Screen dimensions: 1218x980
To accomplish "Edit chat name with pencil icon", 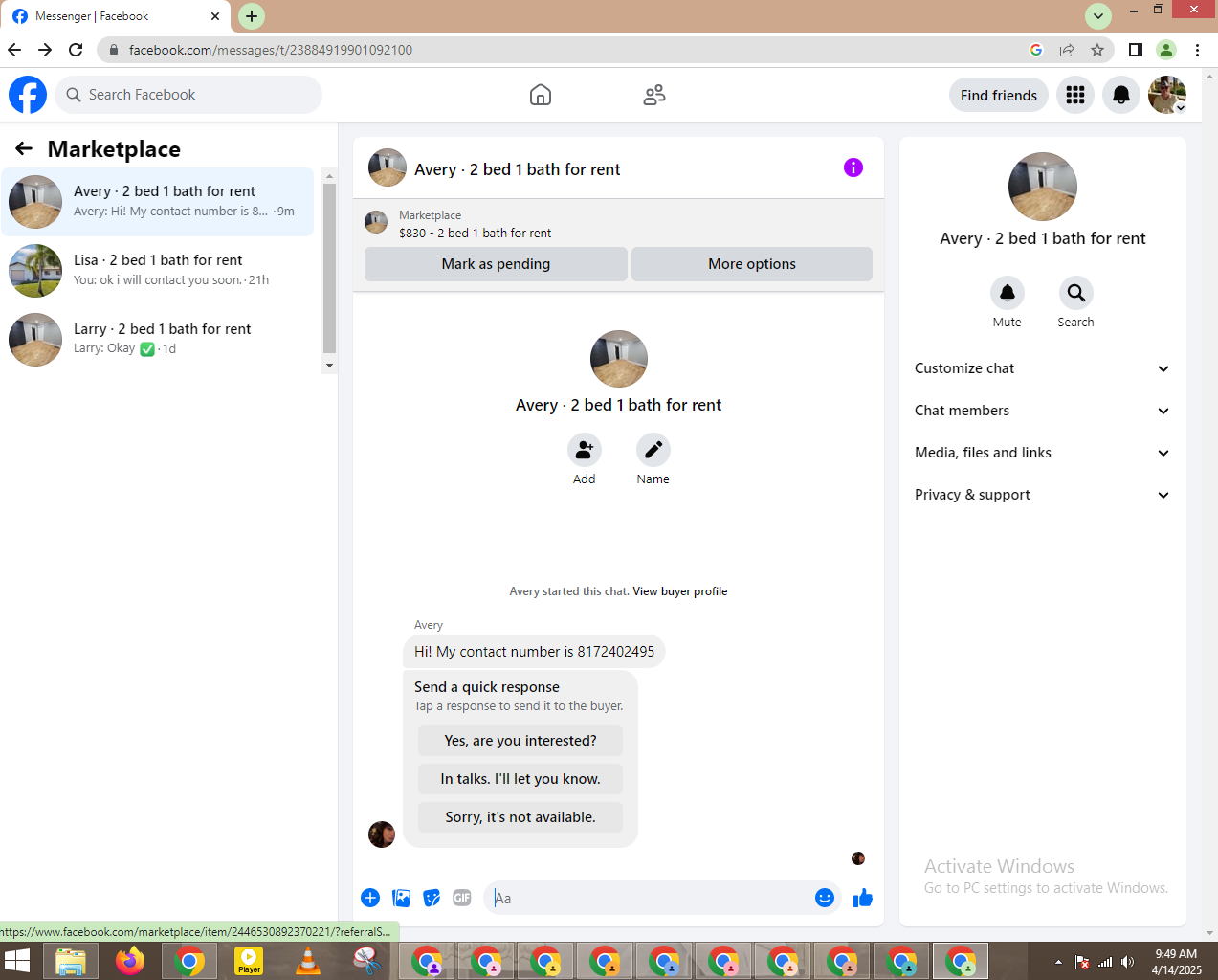I will [653, 450].
